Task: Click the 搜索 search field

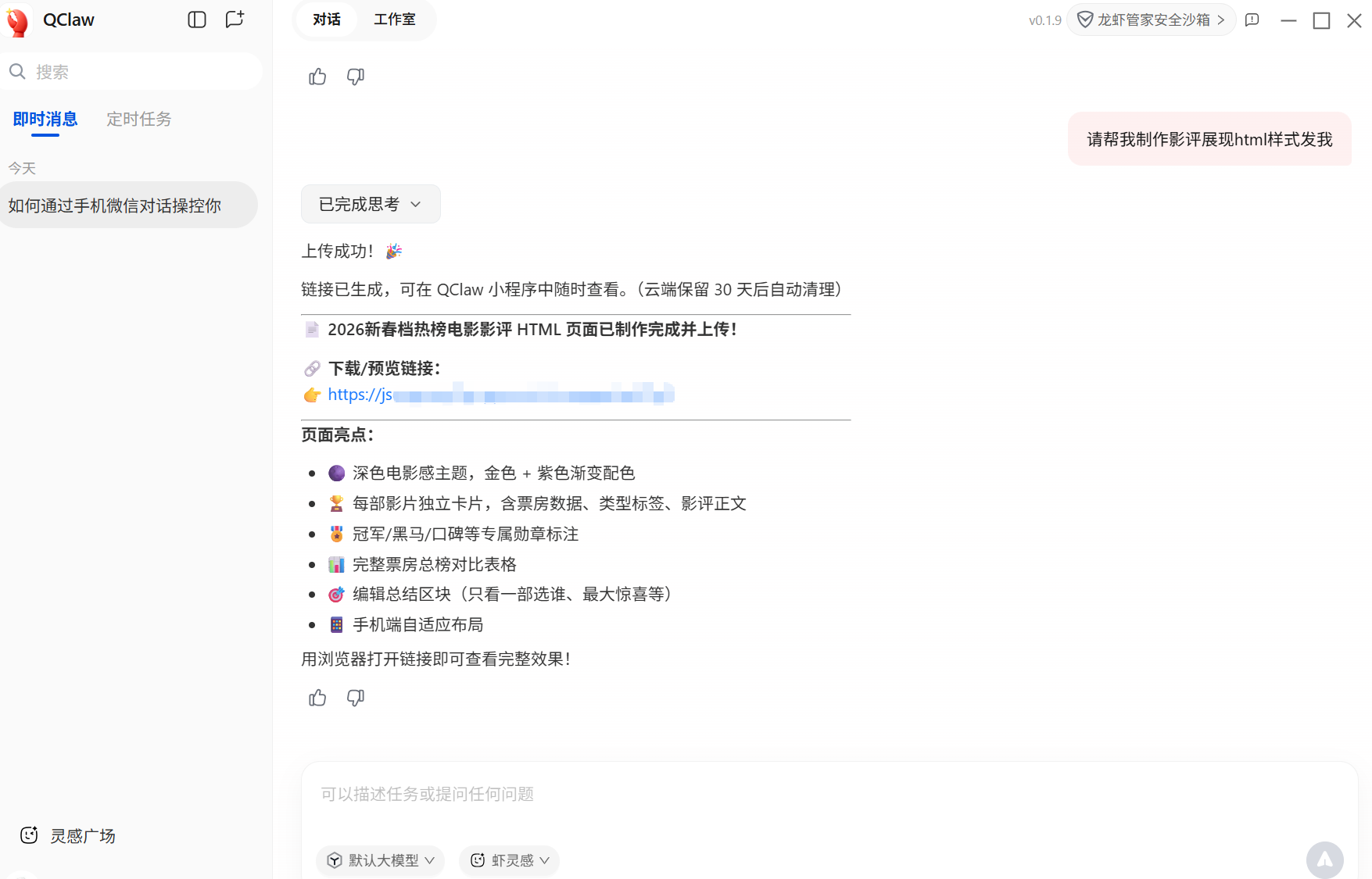Action: 131,72
